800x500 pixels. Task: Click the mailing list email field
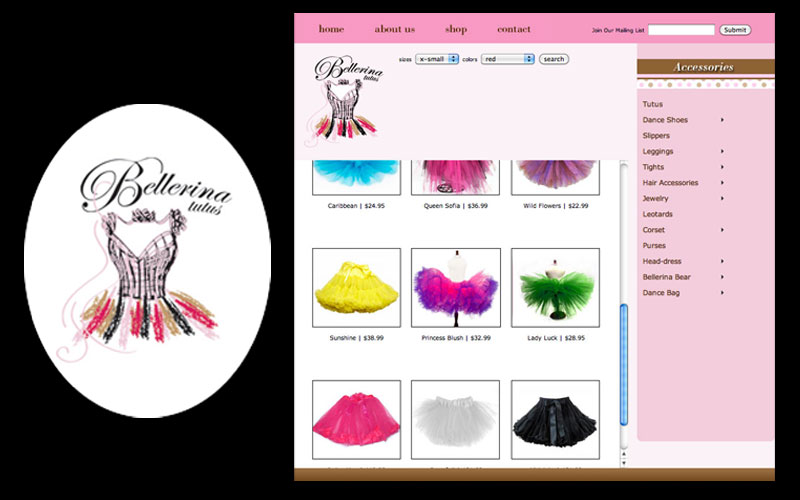click(x=681, y=30)
